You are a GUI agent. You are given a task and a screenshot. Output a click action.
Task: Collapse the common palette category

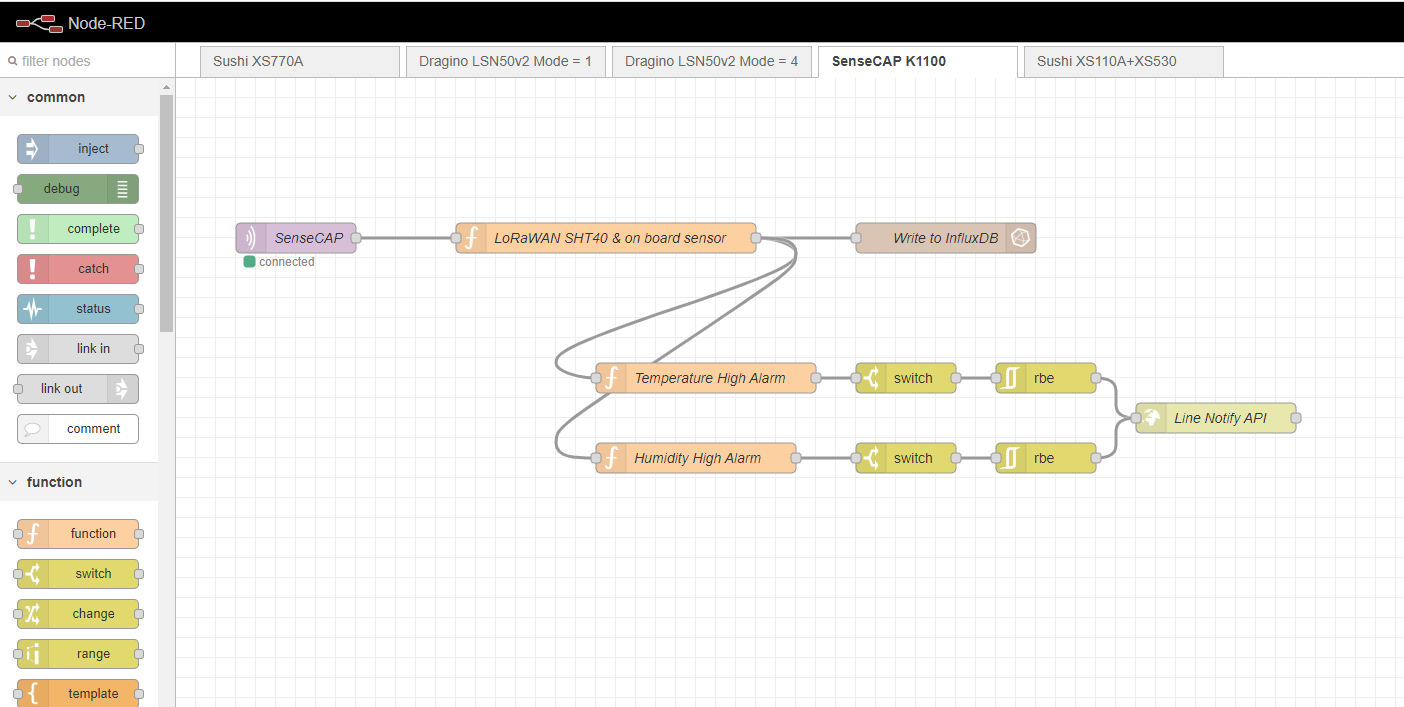[13, 97]
